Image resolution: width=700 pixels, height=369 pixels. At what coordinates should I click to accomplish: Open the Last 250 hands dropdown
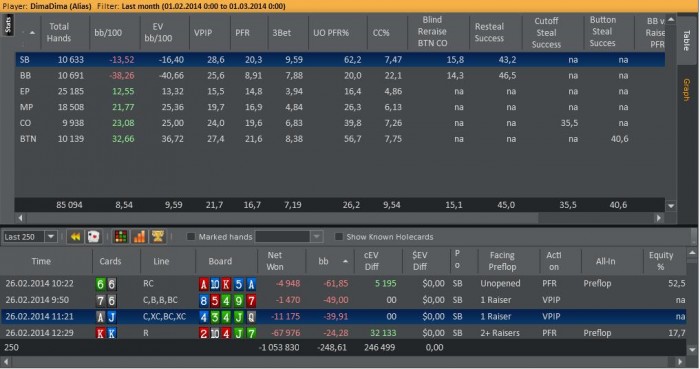pyautogui.click(x=51, y=236)
